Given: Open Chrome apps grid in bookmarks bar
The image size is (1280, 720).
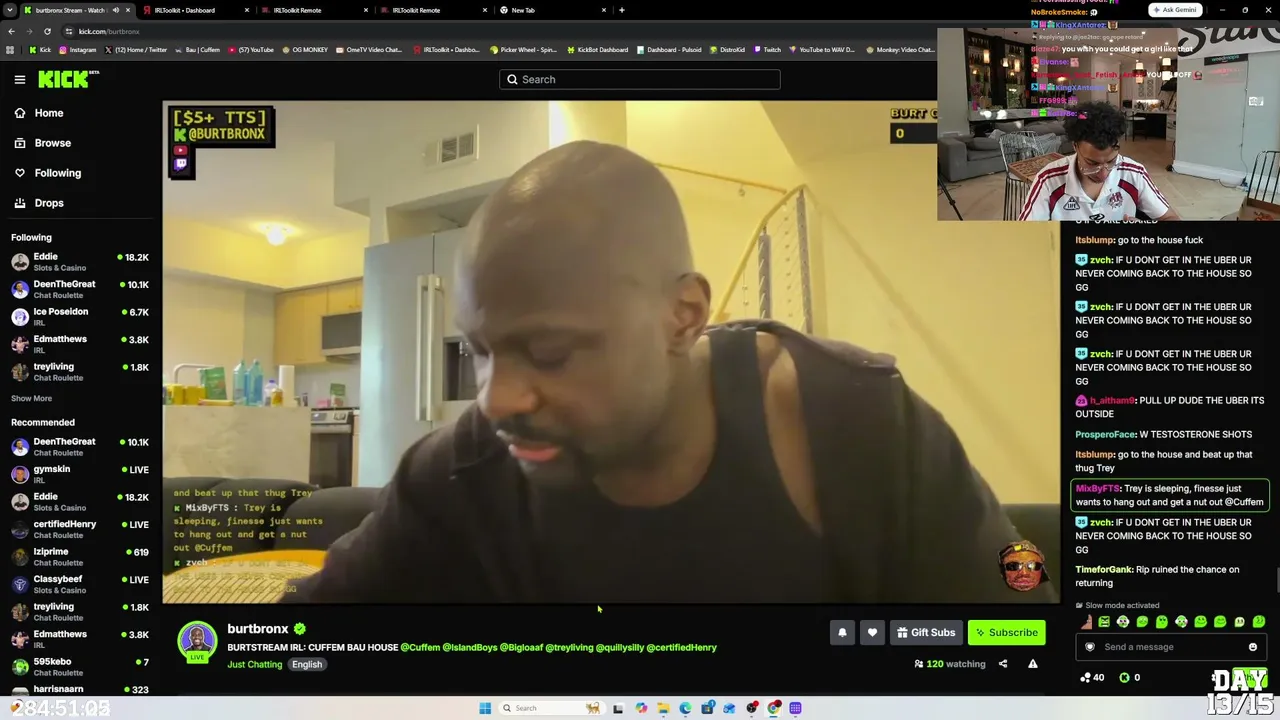Looking at the screenshot, I should (x=10, y=49).
